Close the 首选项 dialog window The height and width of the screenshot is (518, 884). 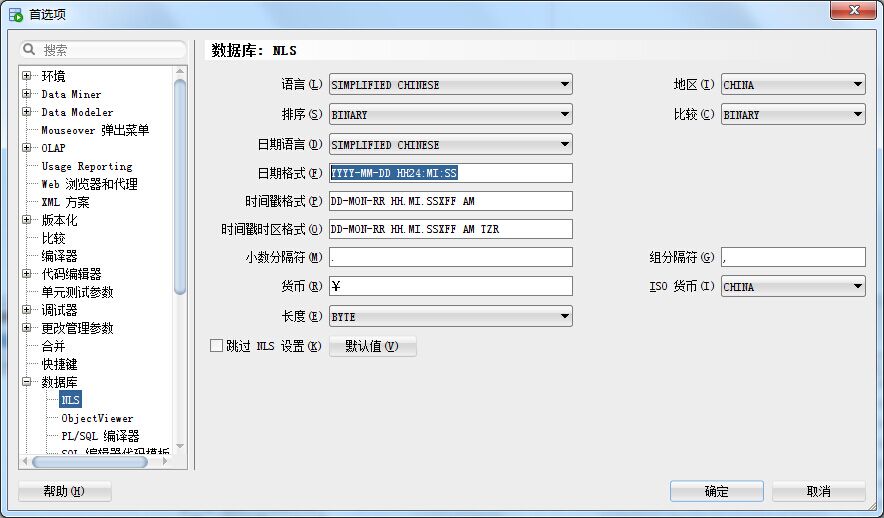point(854,11)
